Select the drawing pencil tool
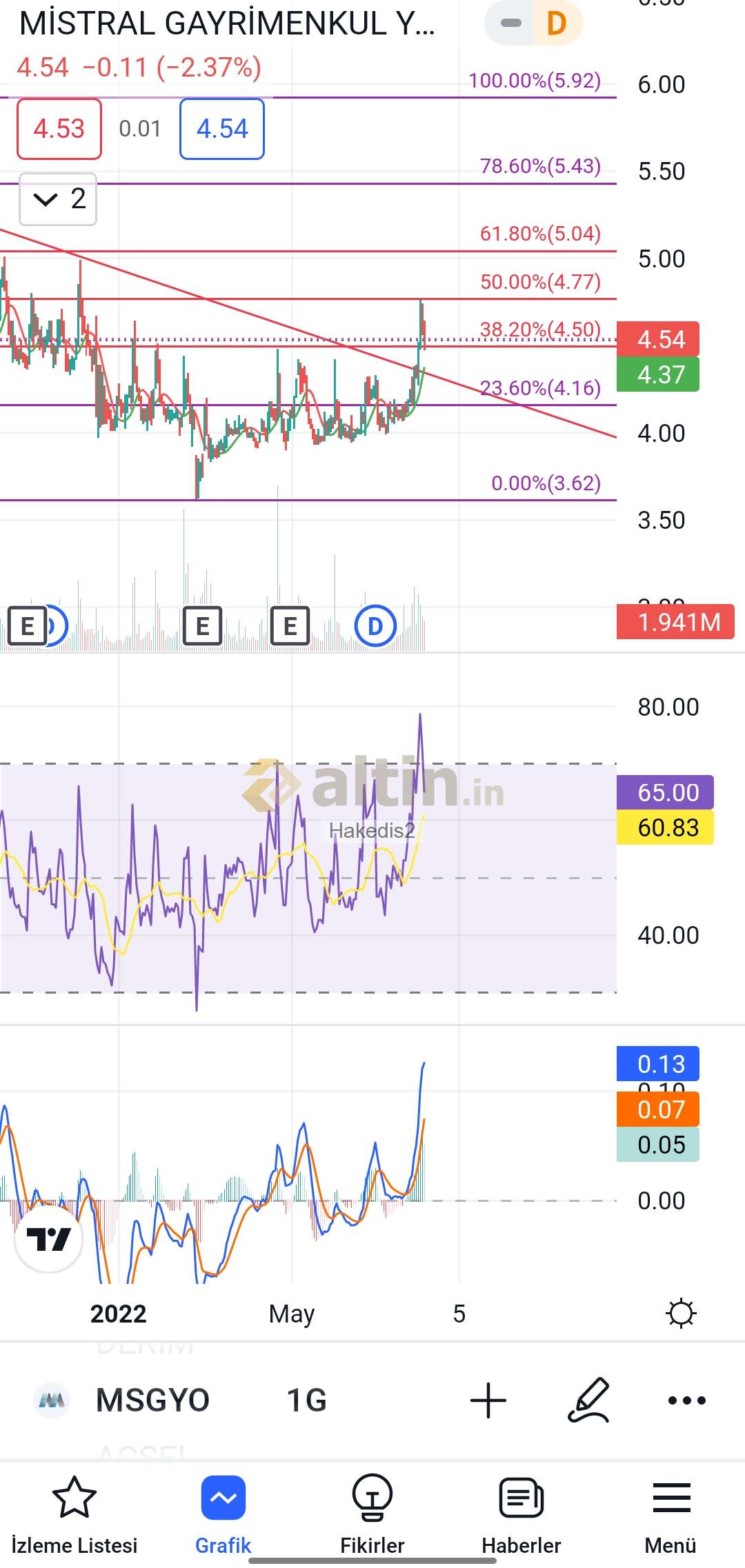The image size is (745, 1568). tap(588, 1400)
